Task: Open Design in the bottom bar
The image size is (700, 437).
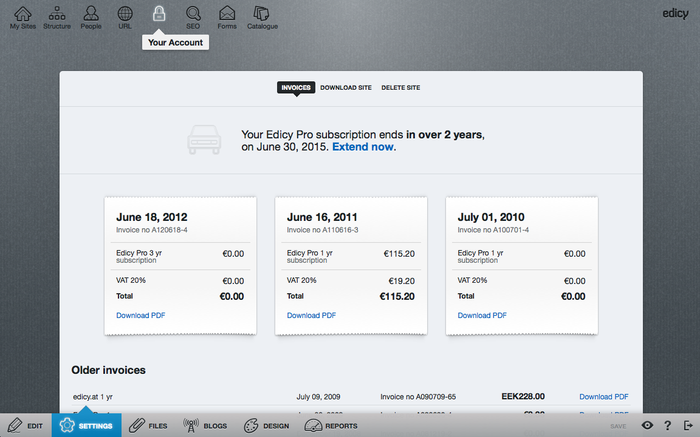Action: point(267,426)
